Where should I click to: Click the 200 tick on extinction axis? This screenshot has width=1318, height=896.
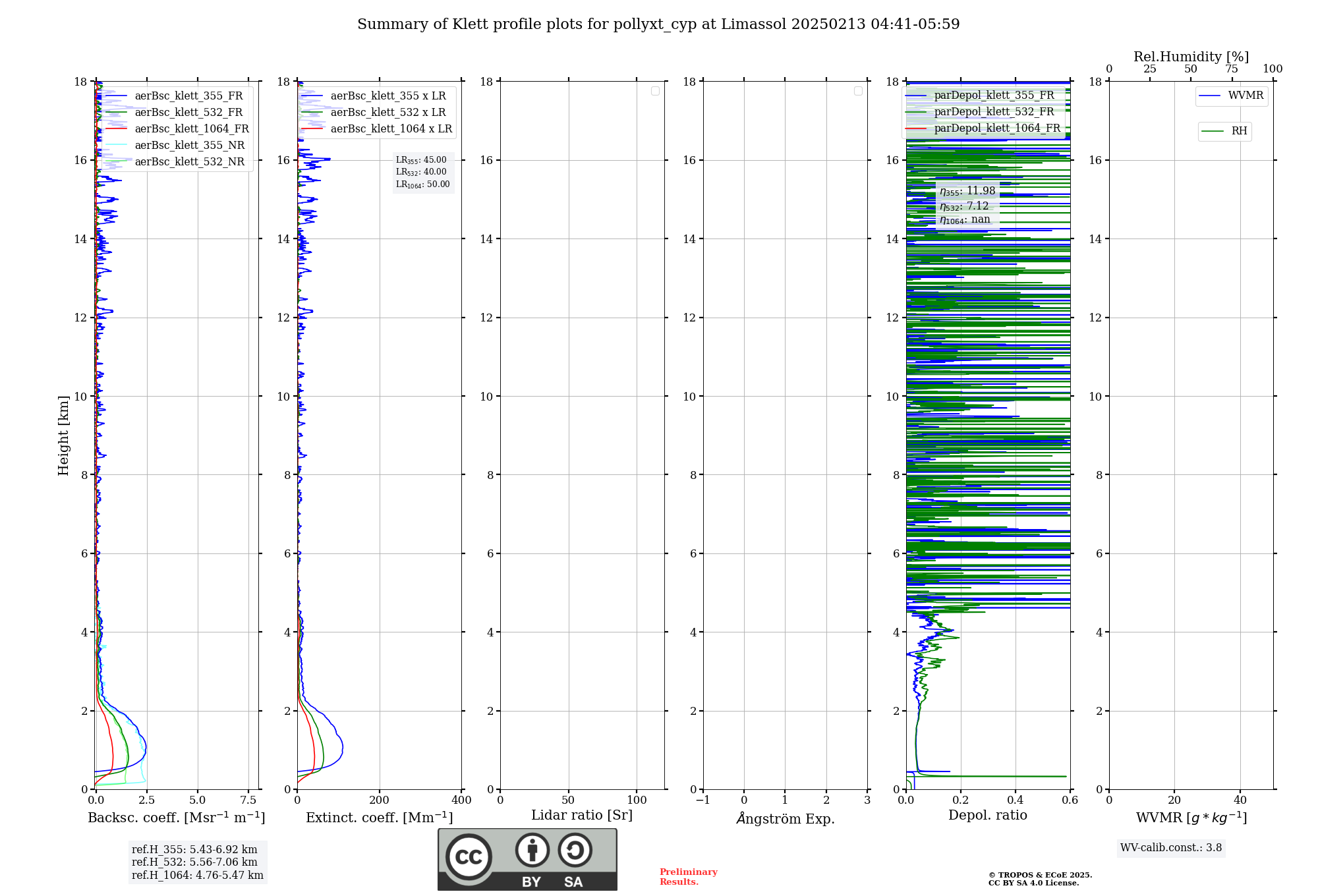click(x=380, y=800)
